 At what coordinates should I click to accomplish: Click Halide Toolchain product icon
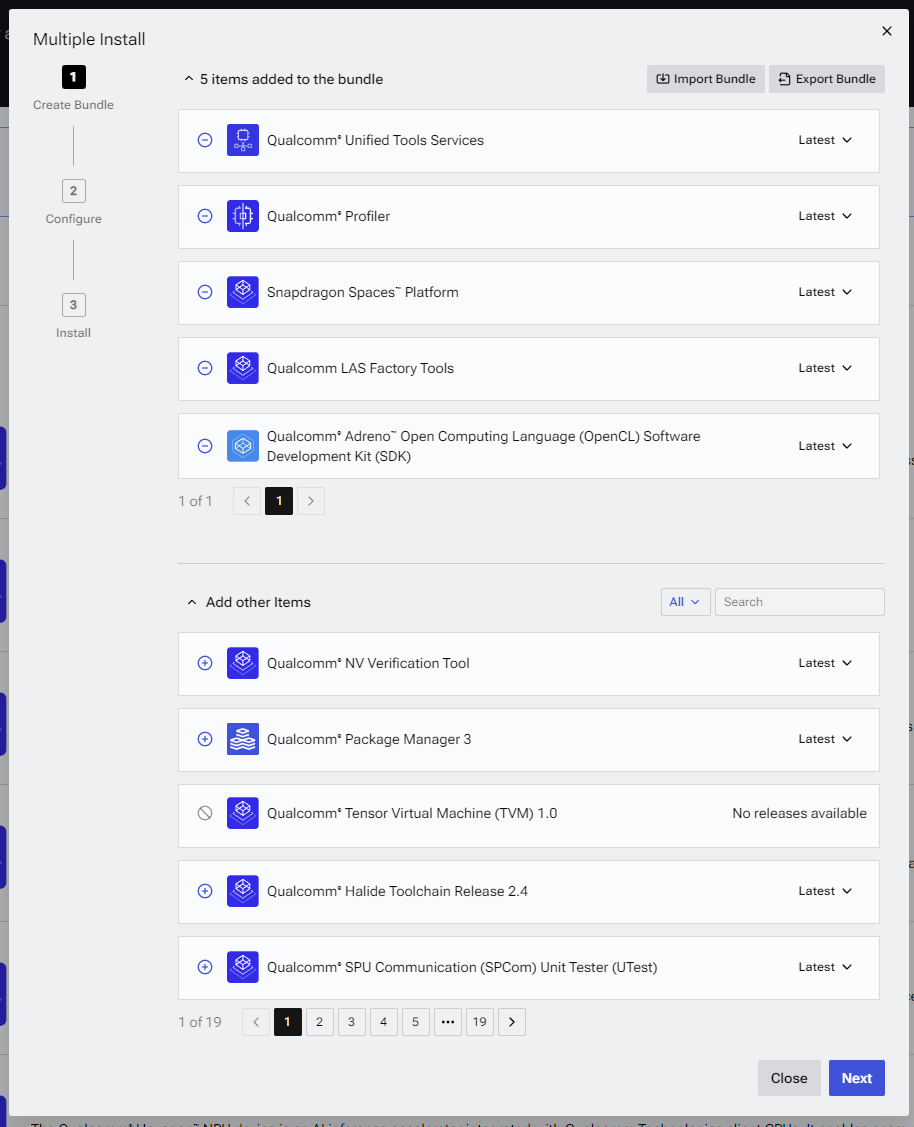tap(243, 891)
